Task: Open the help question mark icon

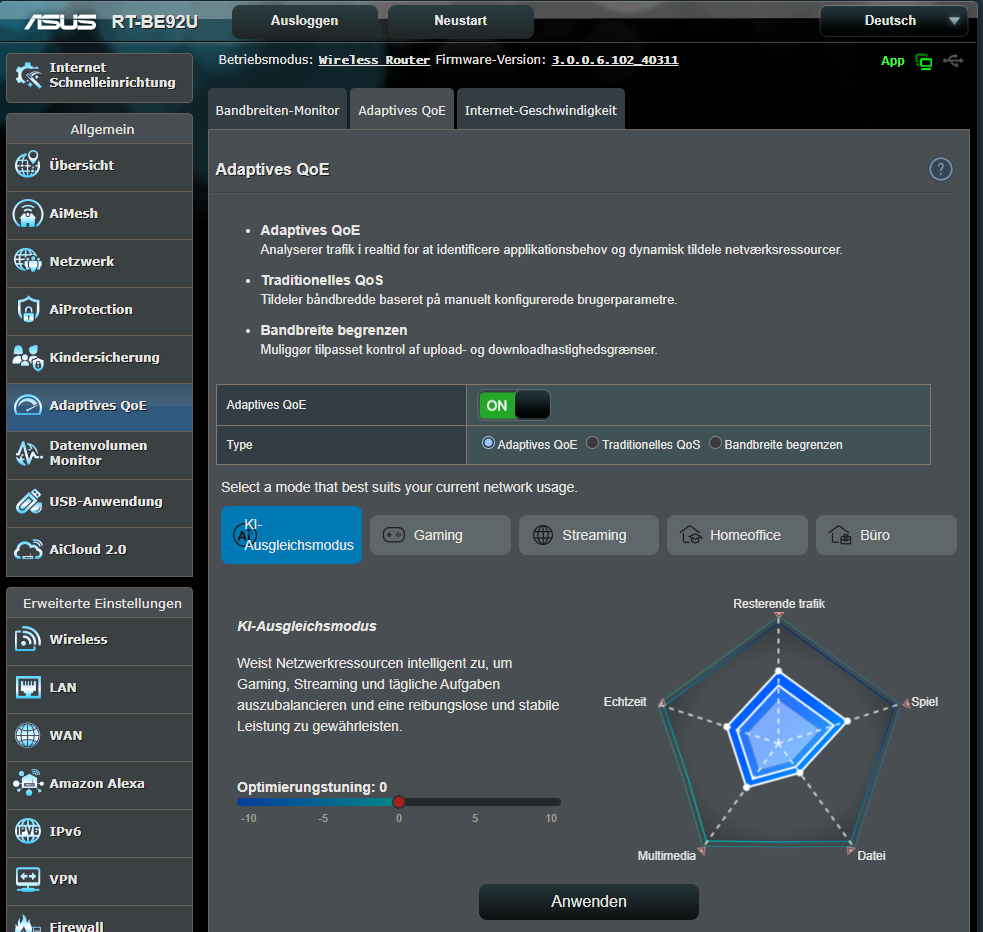Action: pos(940,169)
